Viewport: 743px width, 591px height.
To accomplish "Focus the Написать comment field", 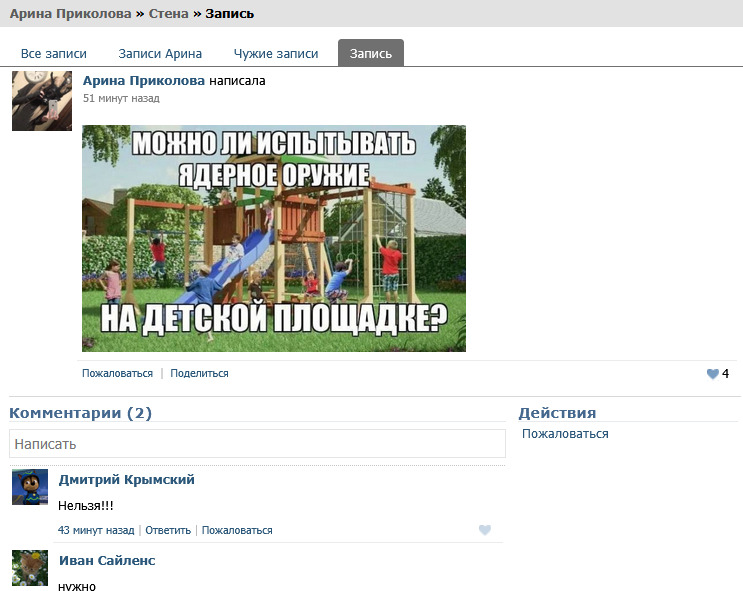I will (257, 444).
